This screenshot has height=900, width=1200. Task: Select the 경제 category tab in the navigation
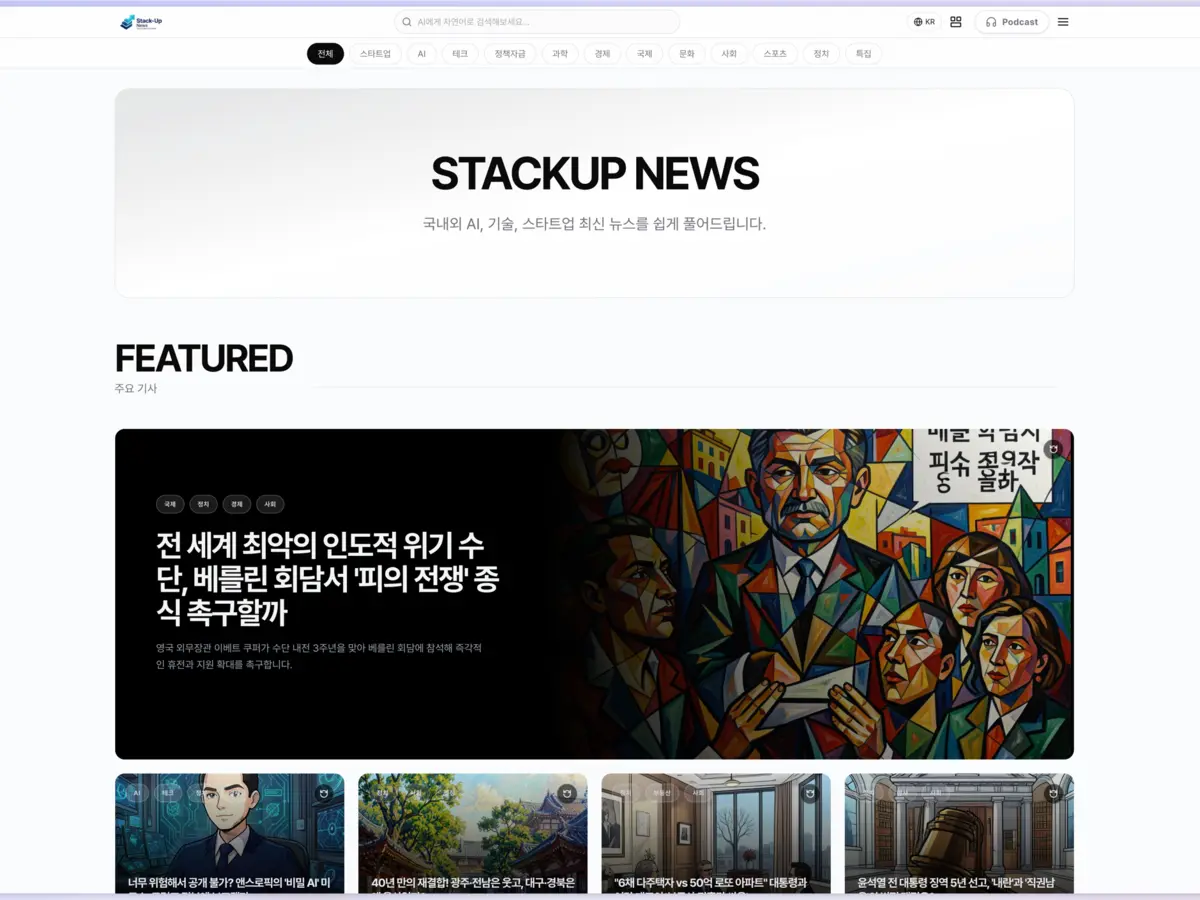602,54
